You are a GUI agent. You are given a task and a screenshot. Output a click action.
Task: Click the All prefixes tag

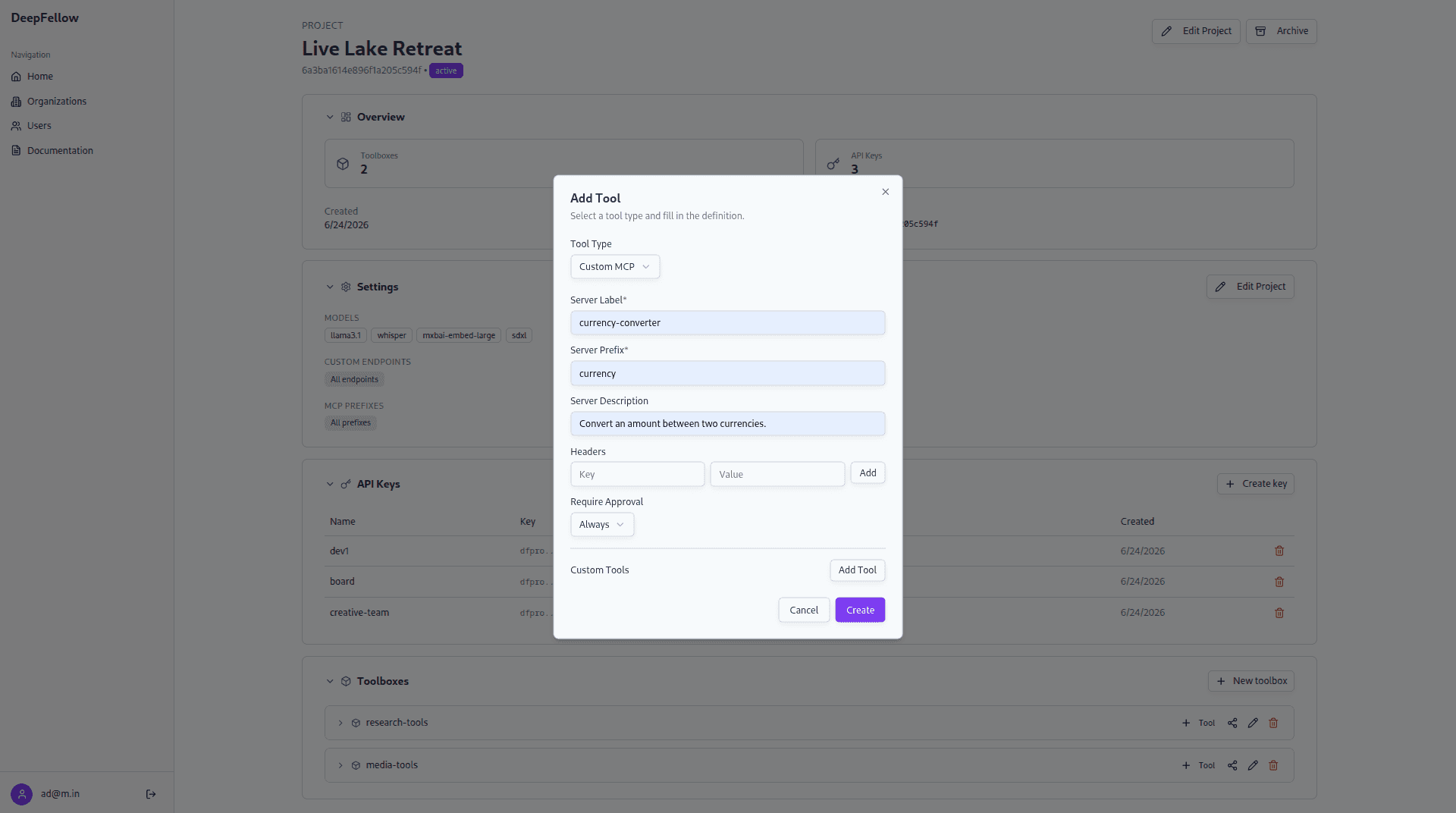tap(350, 423)
